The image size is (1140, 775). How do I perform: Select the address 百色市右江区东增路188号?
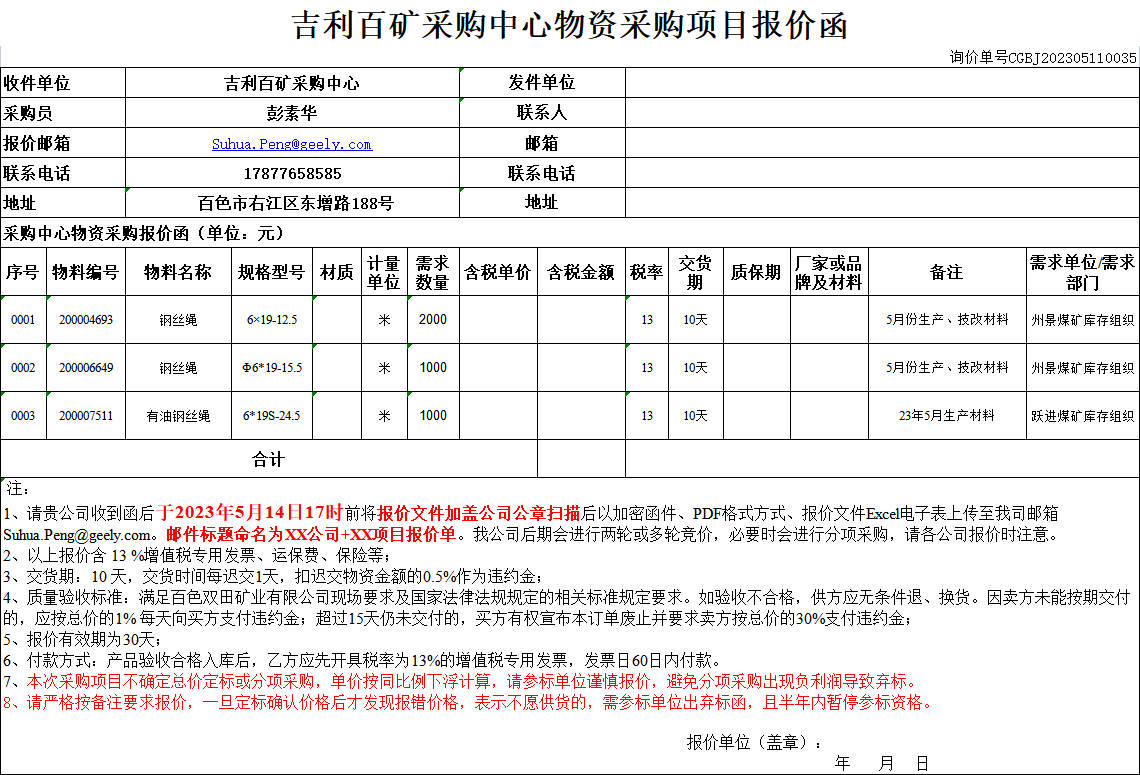point(295,204)
